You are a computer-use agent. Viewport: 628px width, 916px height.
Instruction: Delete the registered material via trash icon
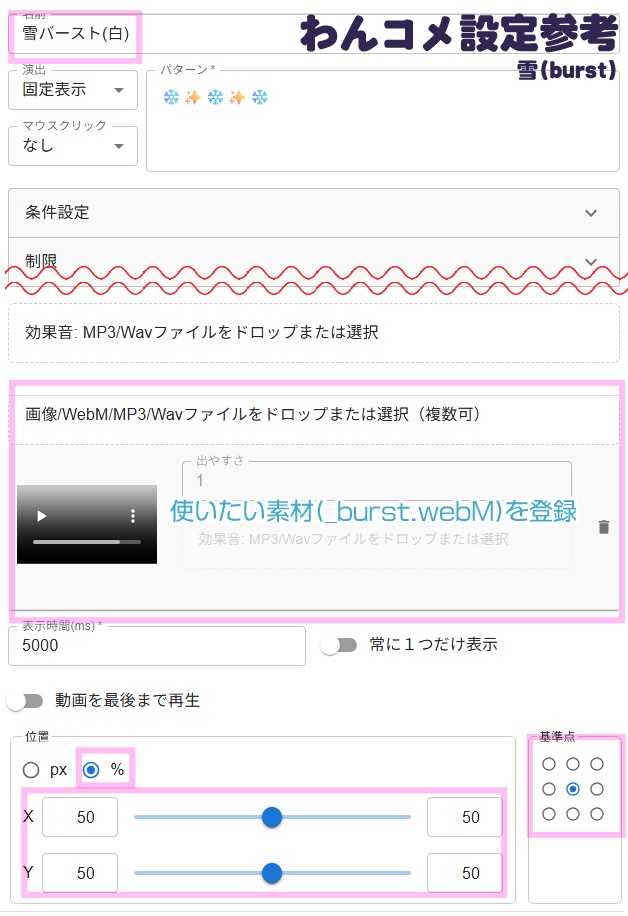(x=604, y=527)
